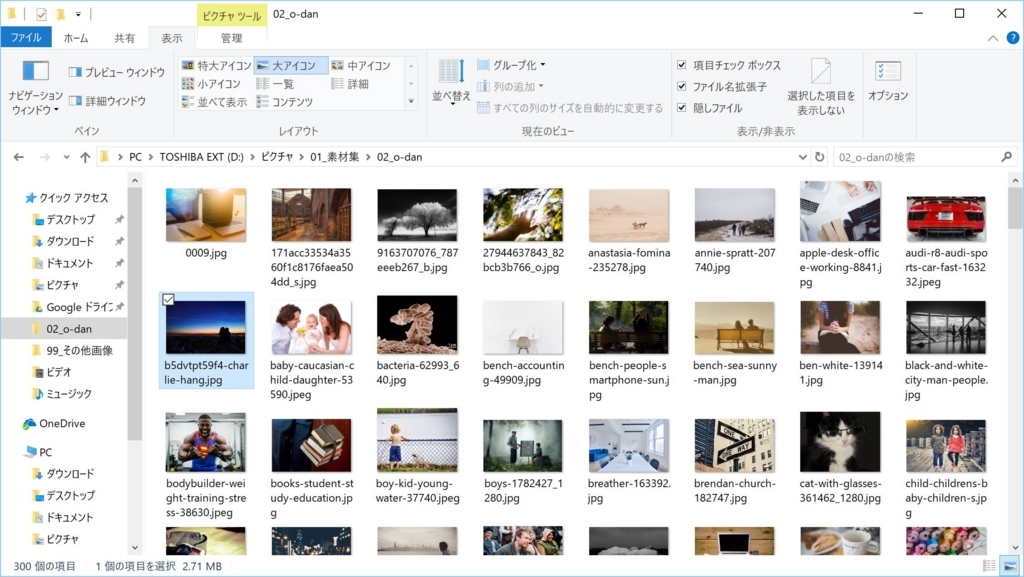The image size is (1024, 577).
Task: Switch to details view in status bar
Action: coord(989,566)
